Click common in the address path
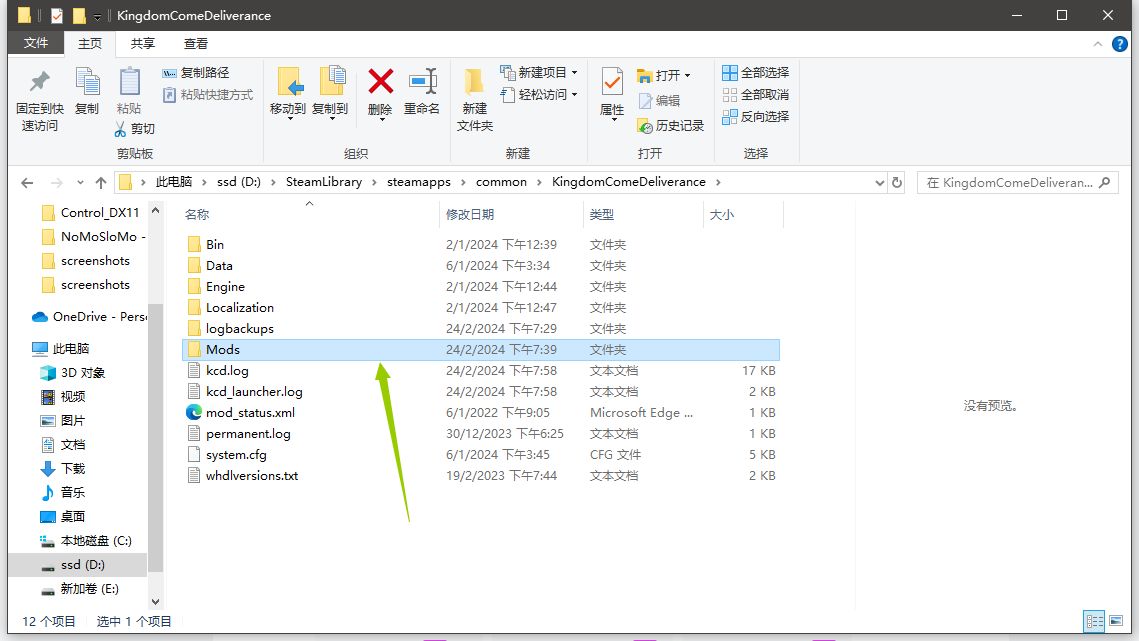The image size is (1139, 641). click(501, 182)
